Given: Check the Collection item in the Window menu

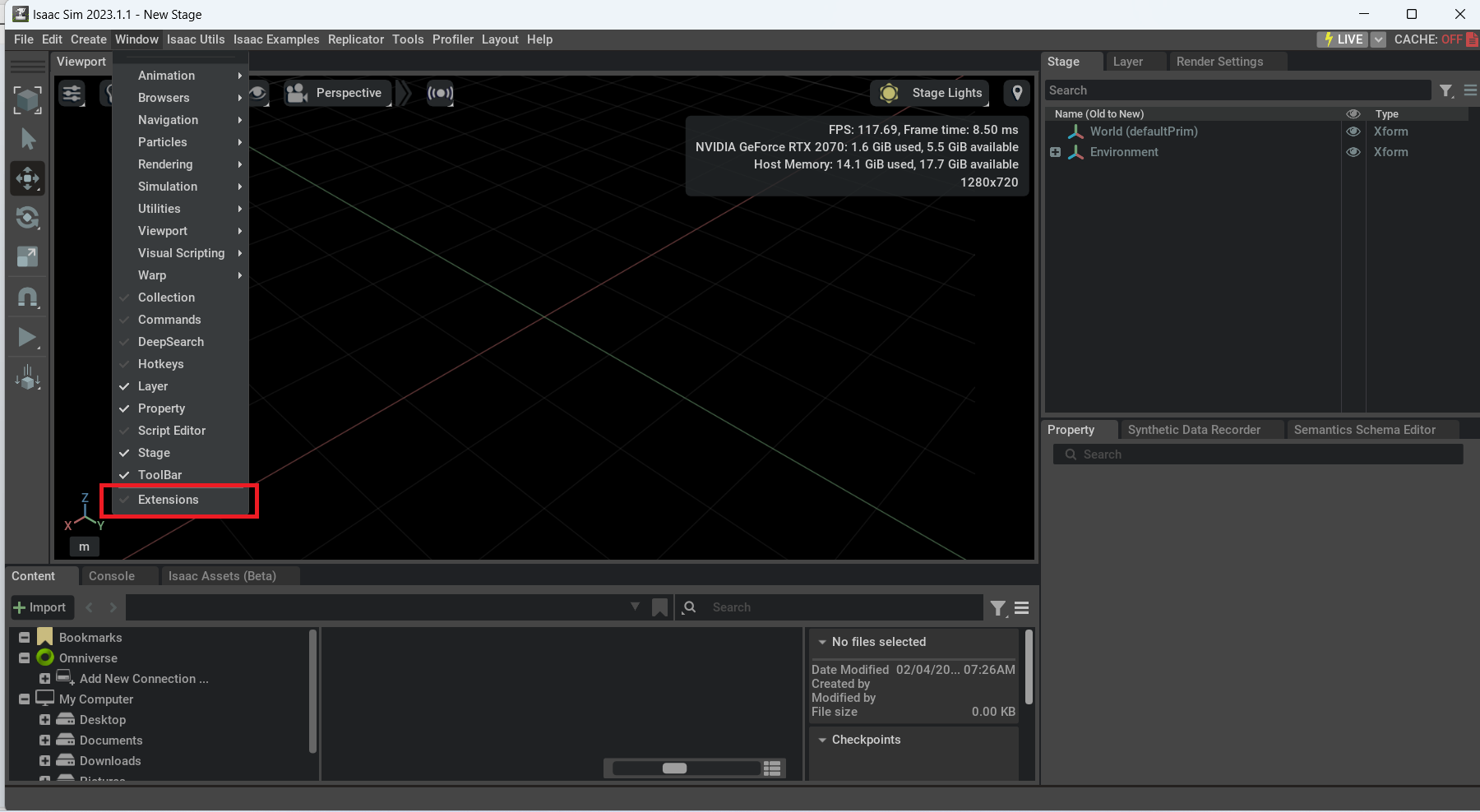Looking at the screenshot, I should (x=166, y=298).
